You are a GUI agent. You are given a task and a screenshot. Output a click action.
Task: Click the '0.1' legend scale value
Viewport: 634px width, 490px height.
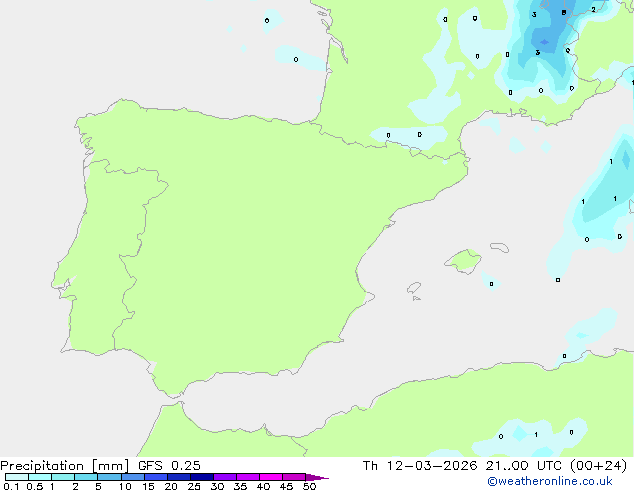pyautogui.click(x=11, y=486)
